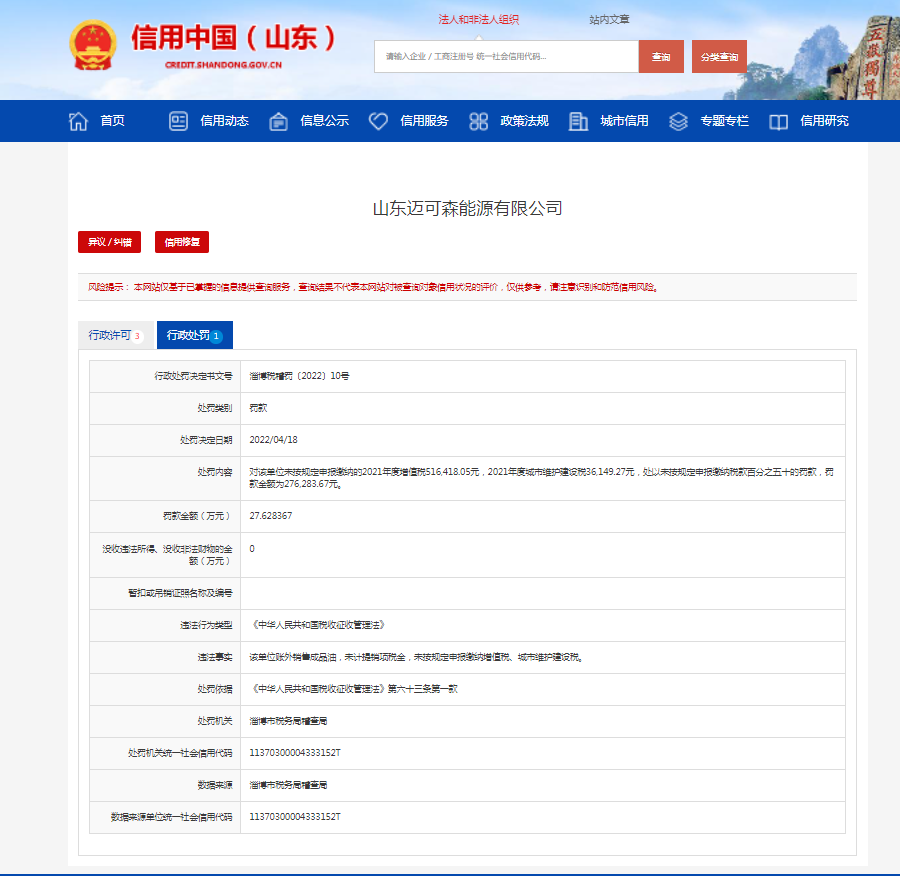Click the 风险提示 warning notice text
Screen dimensions: 900x876
(373, 287)
